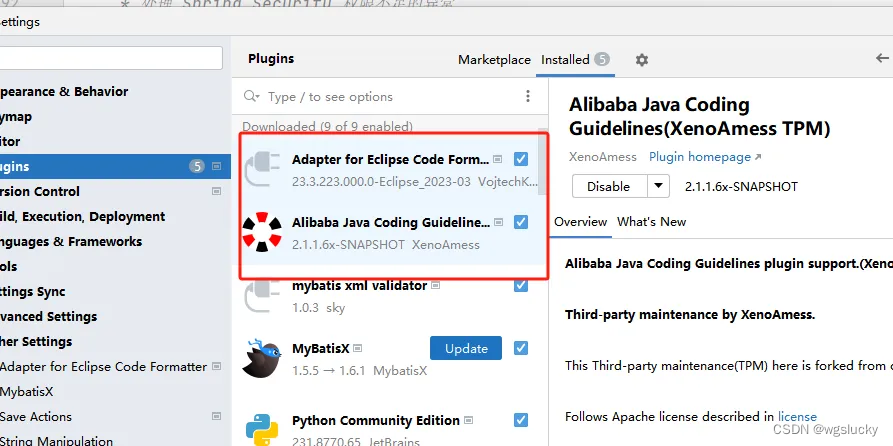893x446 pixels.
Task: Open the dropdown arrow next to Disable
Action: [658, 186]
